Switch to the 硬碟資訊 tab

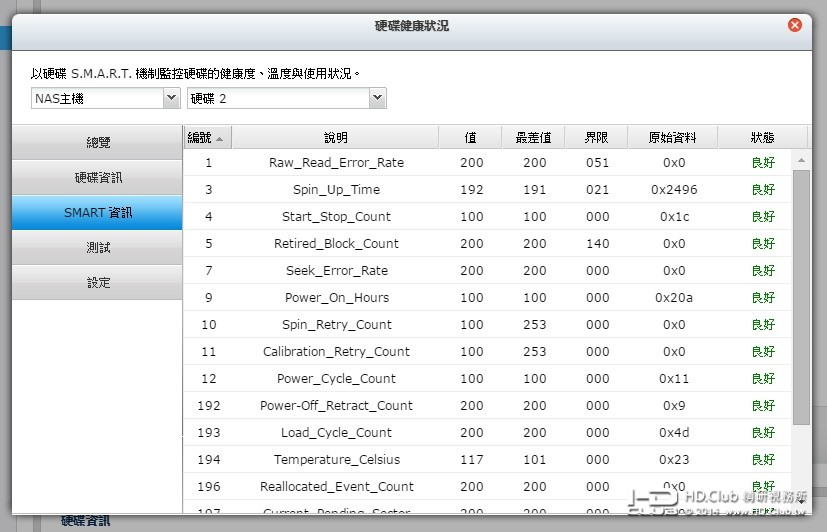pos(98,178)
